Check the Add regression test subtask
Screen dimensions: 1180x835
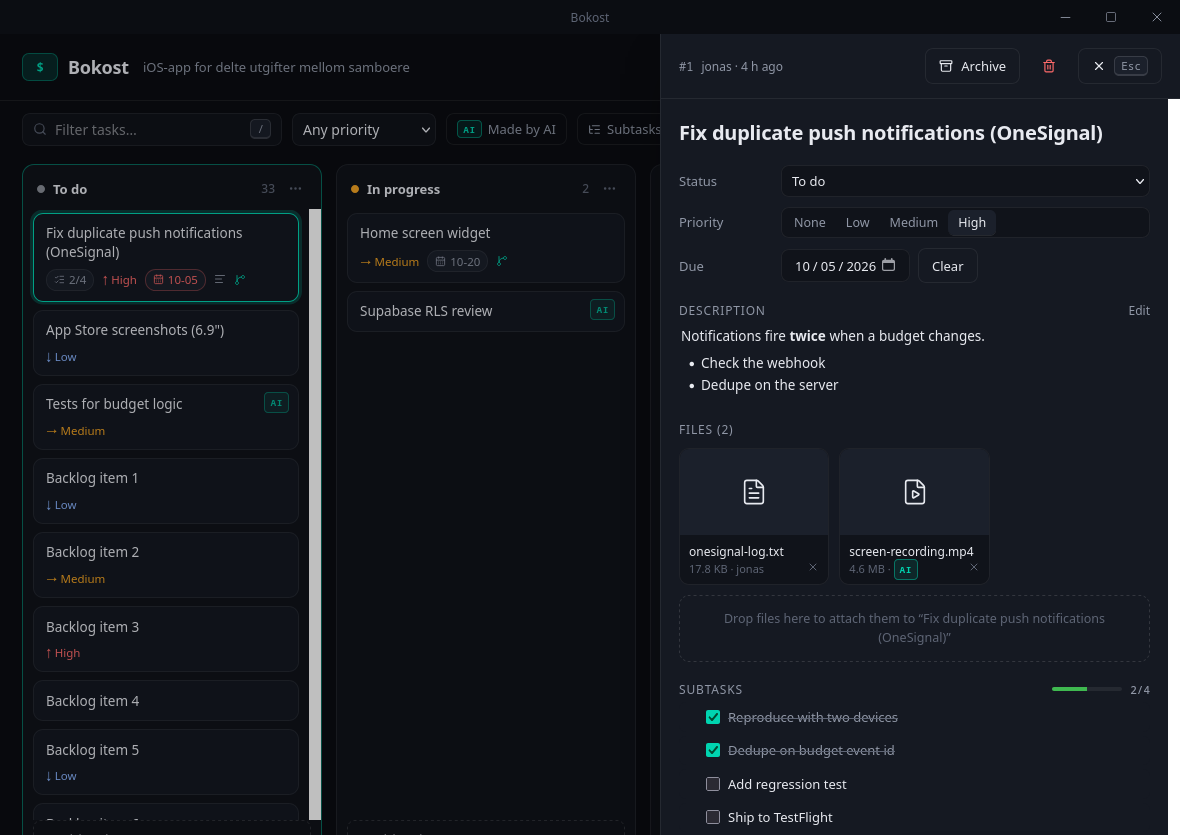point(713,784)
